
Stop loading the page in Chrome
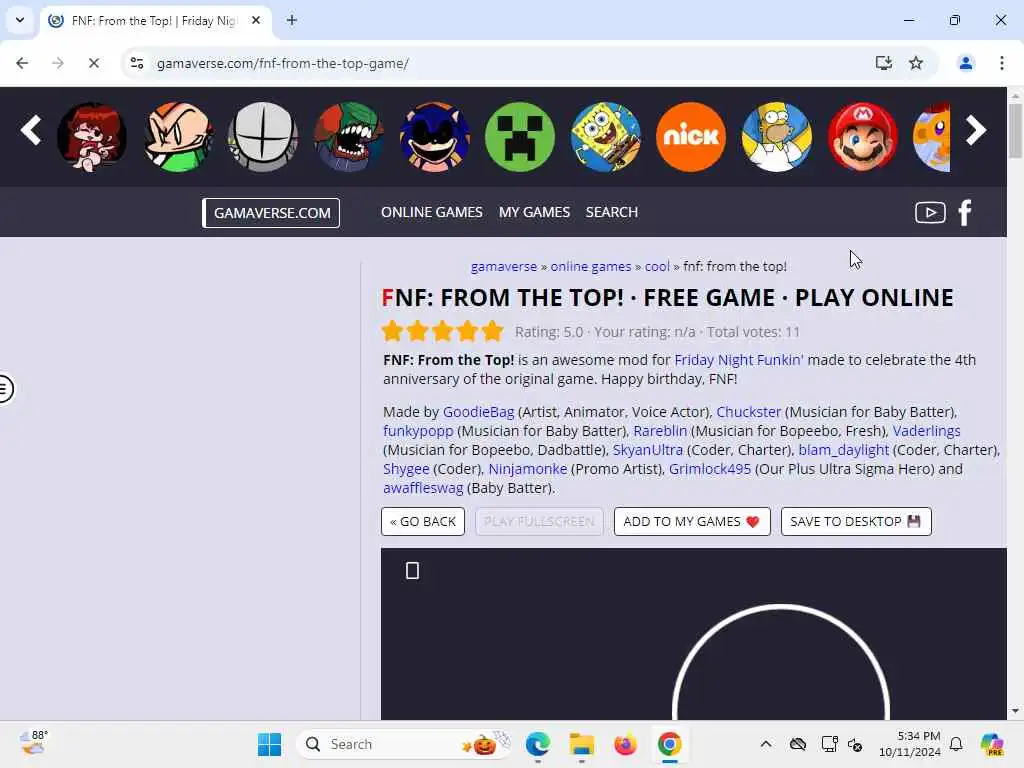(93, 63)
